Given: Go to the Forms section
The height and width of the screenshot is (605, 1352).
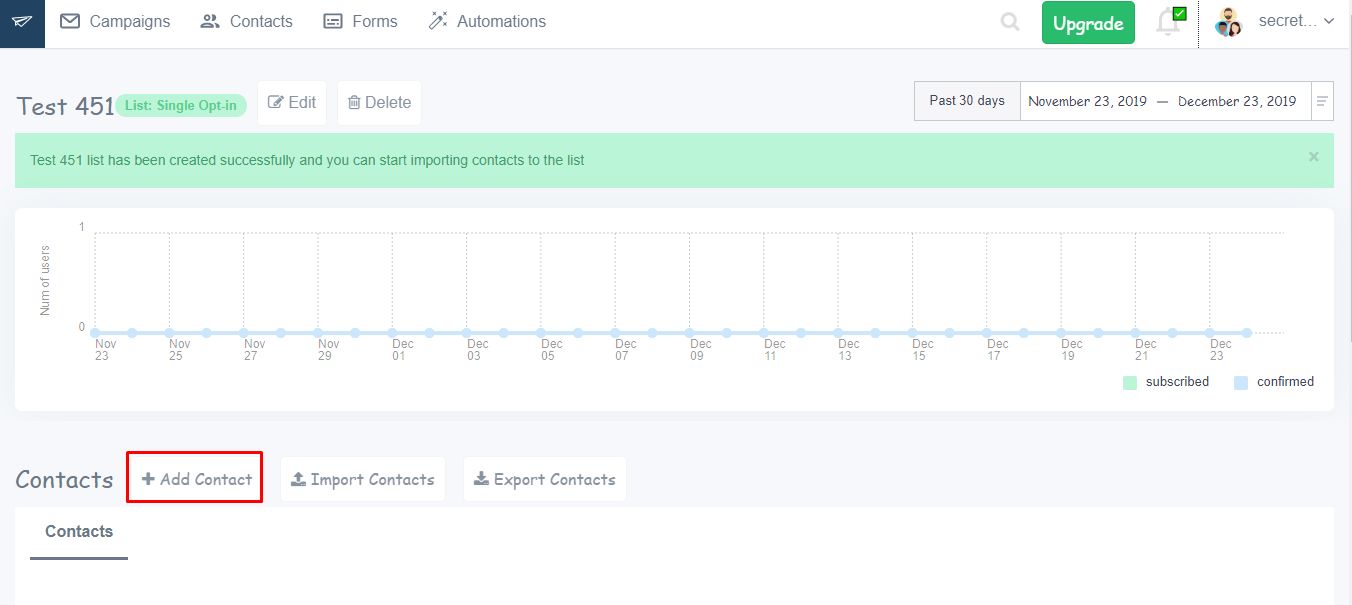Looking at the screenshot, I should coord(360,21).
